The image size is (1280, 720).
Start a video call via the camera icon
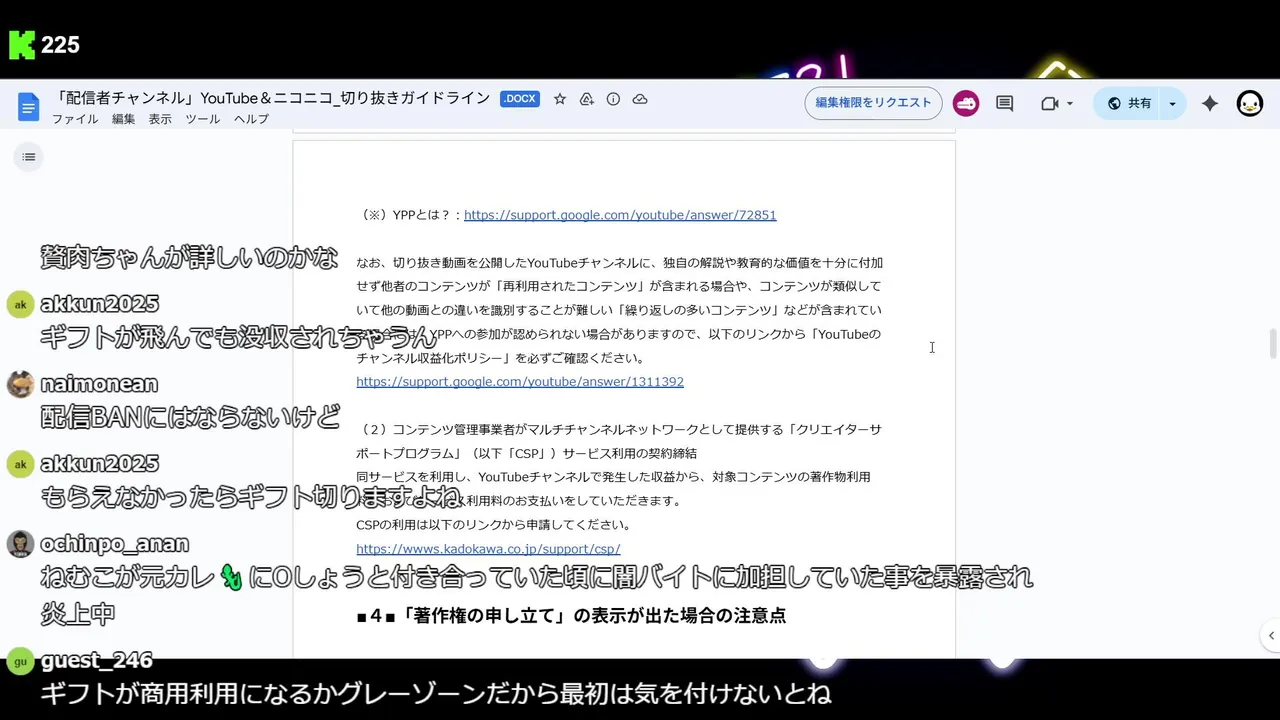coord(1049,103)
